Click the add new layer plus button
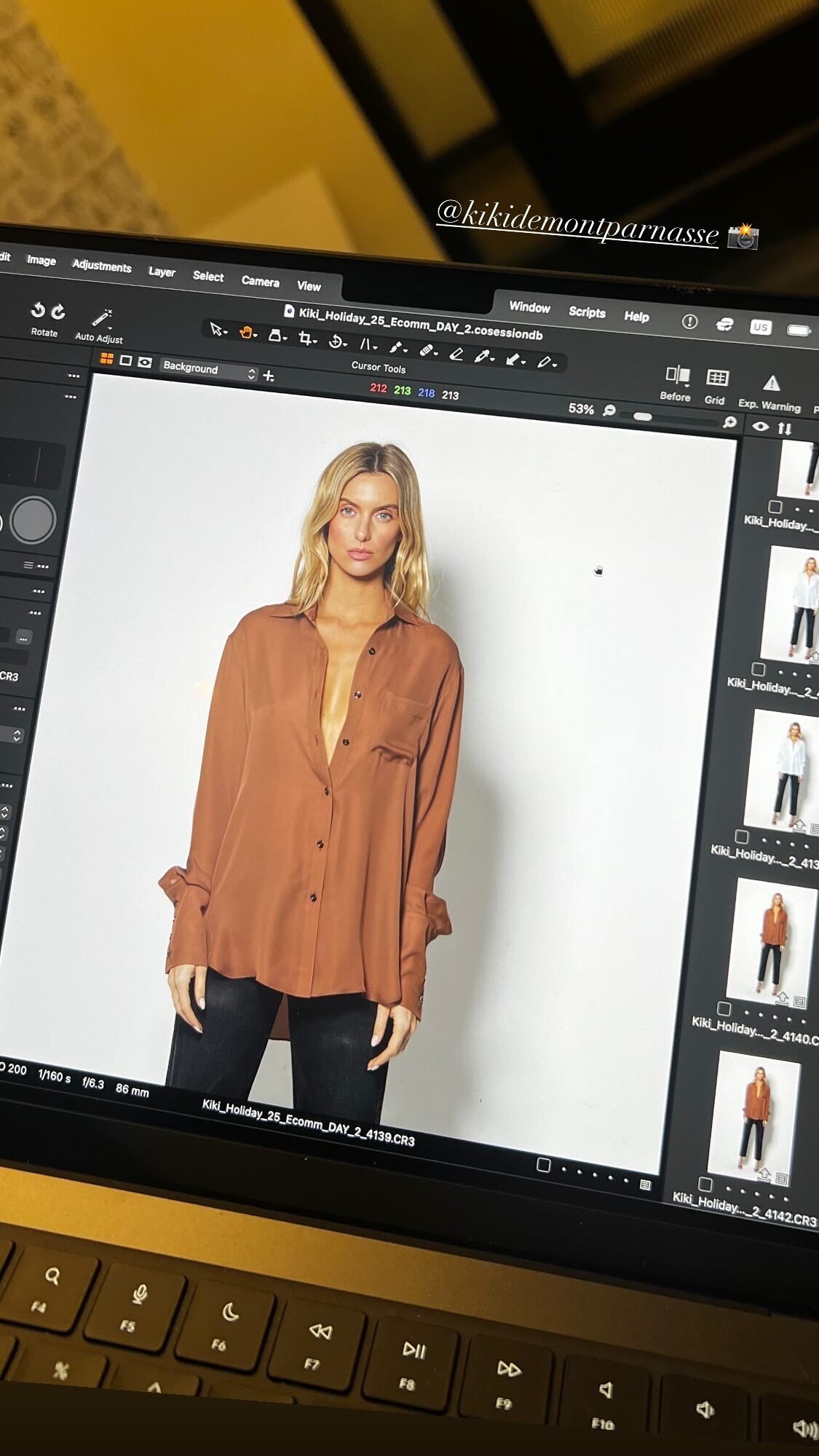Viewport: 819px width, 1456px height. pos(269,376)
